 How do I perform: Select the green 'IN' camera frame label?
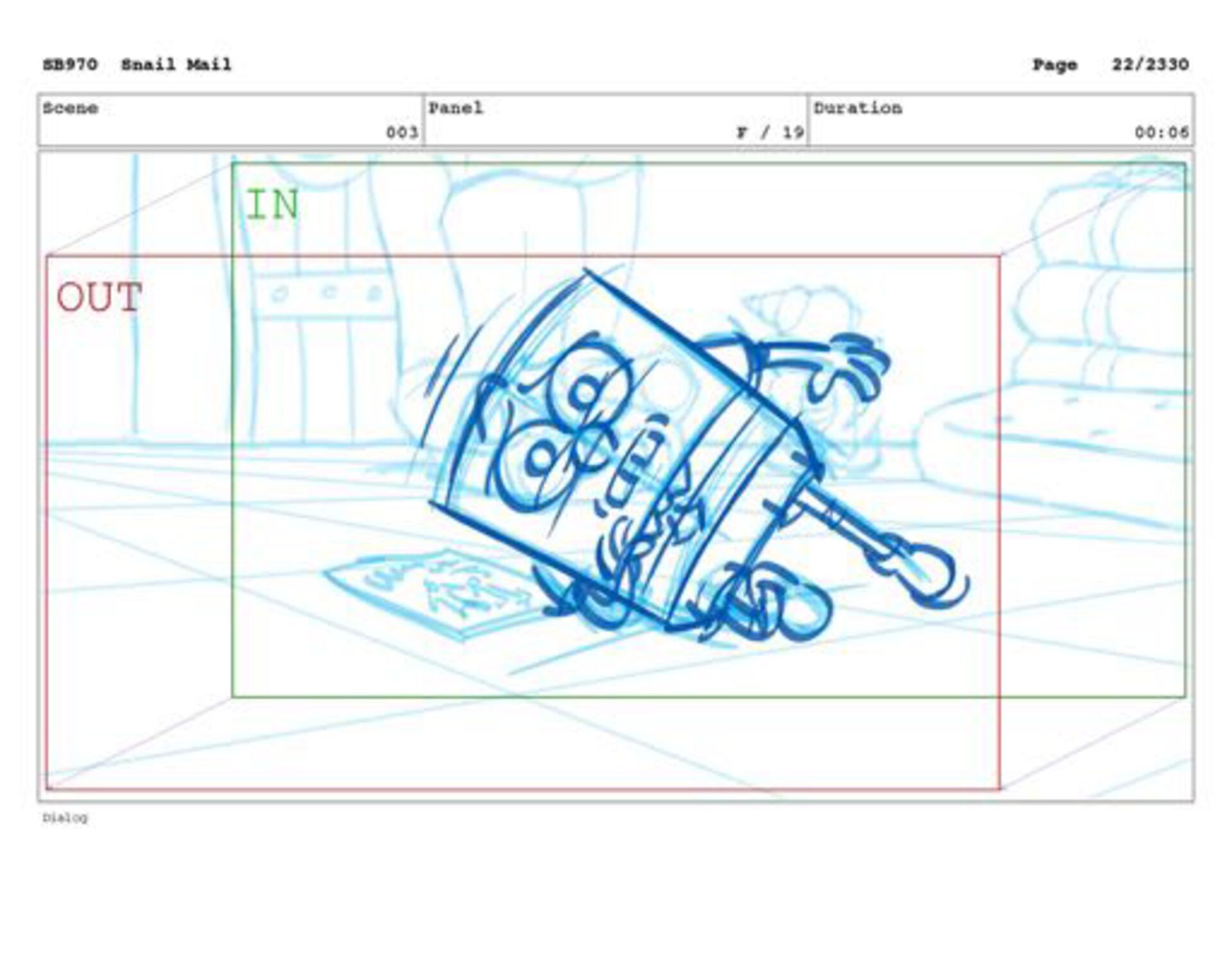point(273,205)
